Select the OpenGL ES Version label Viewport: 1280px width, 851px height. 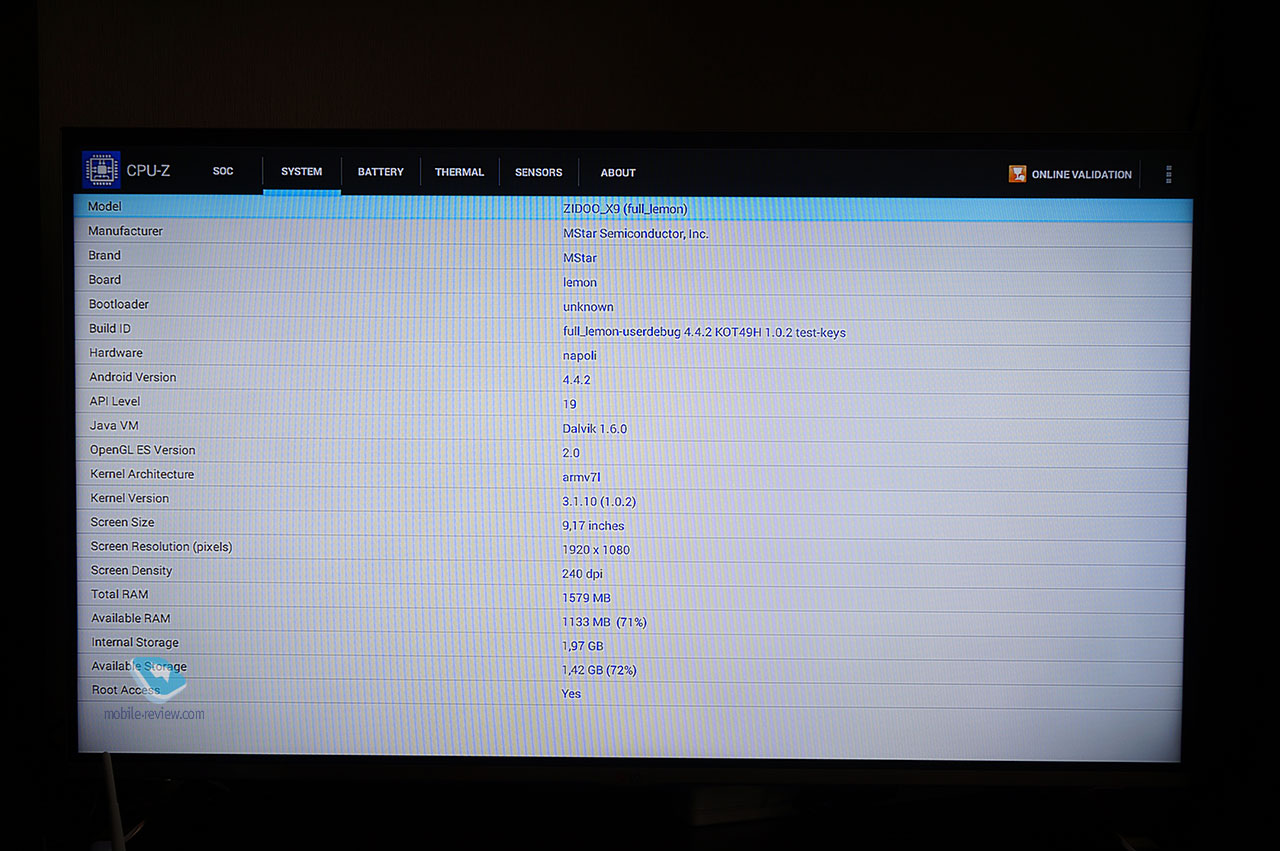(143, 450)
